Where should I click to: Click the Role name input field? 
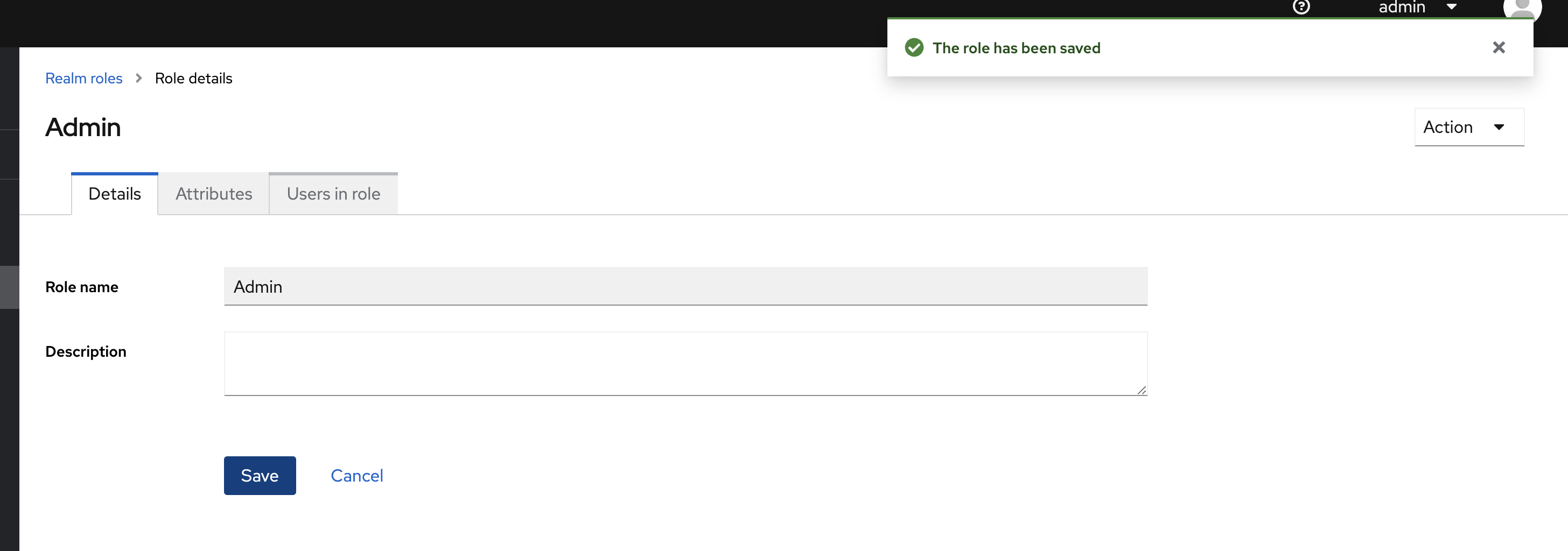click(x=685, y=286)
